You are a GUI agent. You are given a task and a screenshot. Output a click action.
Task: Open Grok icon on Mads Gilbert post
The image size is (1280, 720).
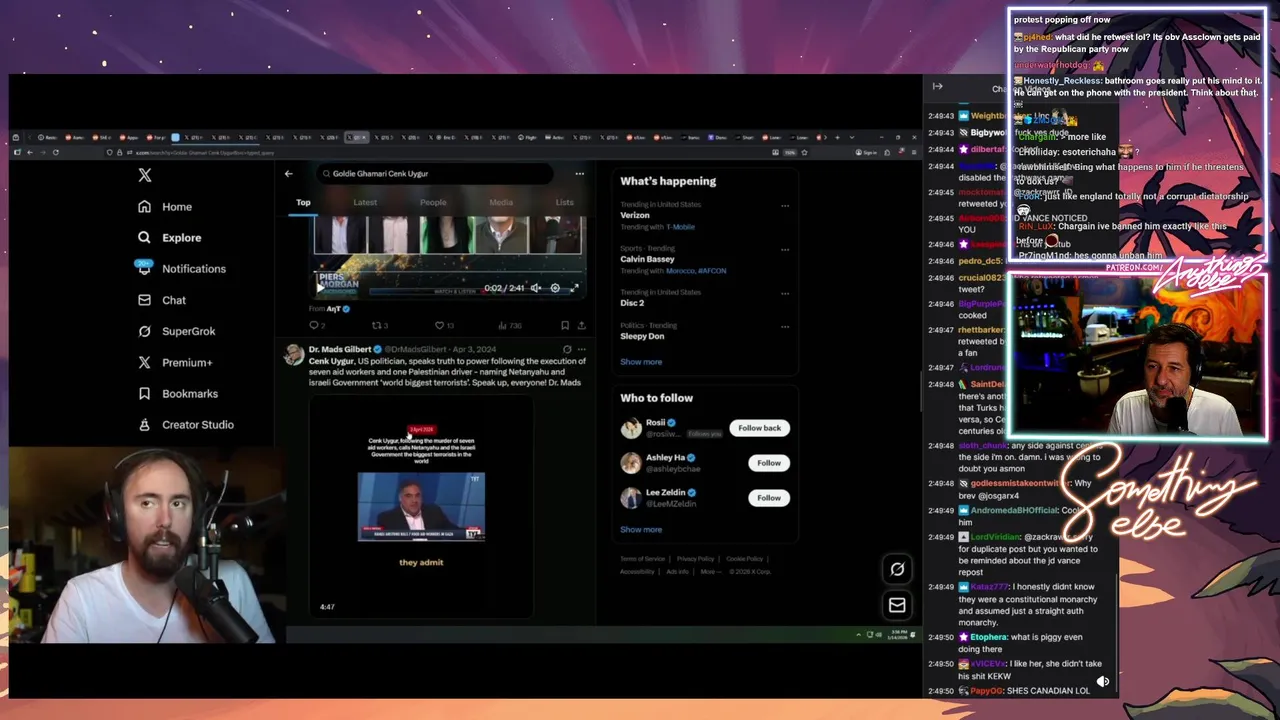(567, 350)
